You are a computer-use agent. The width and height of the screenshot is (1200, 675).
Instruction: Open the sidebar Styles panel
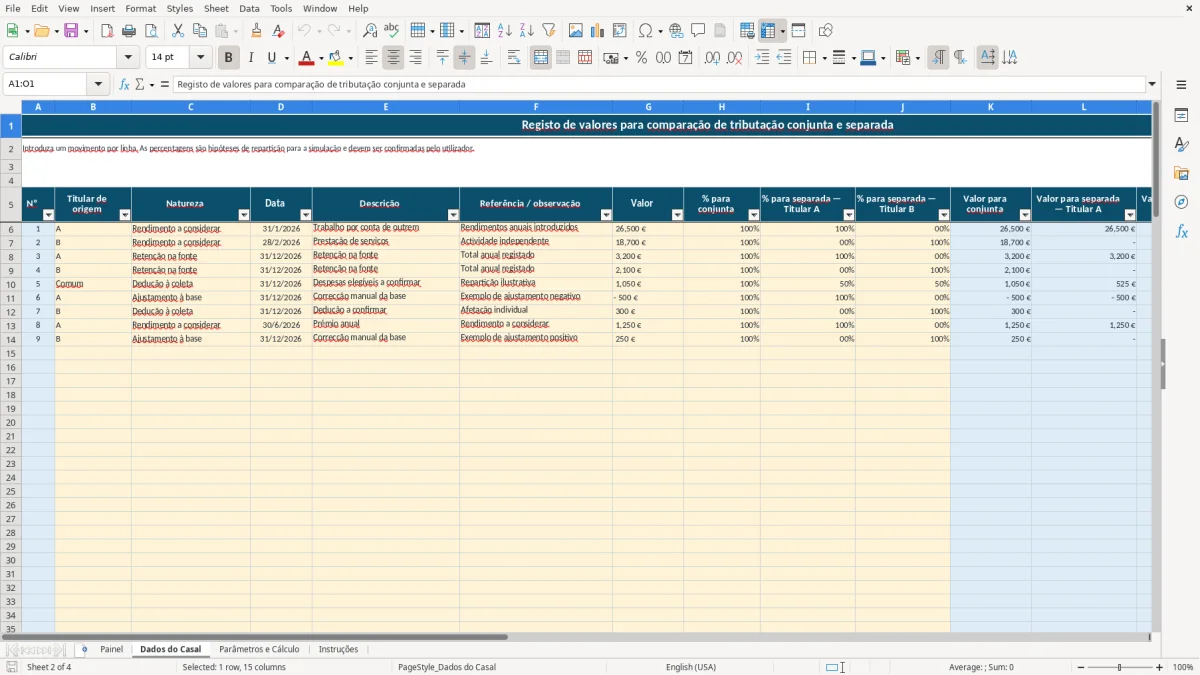pos(1181,145)
